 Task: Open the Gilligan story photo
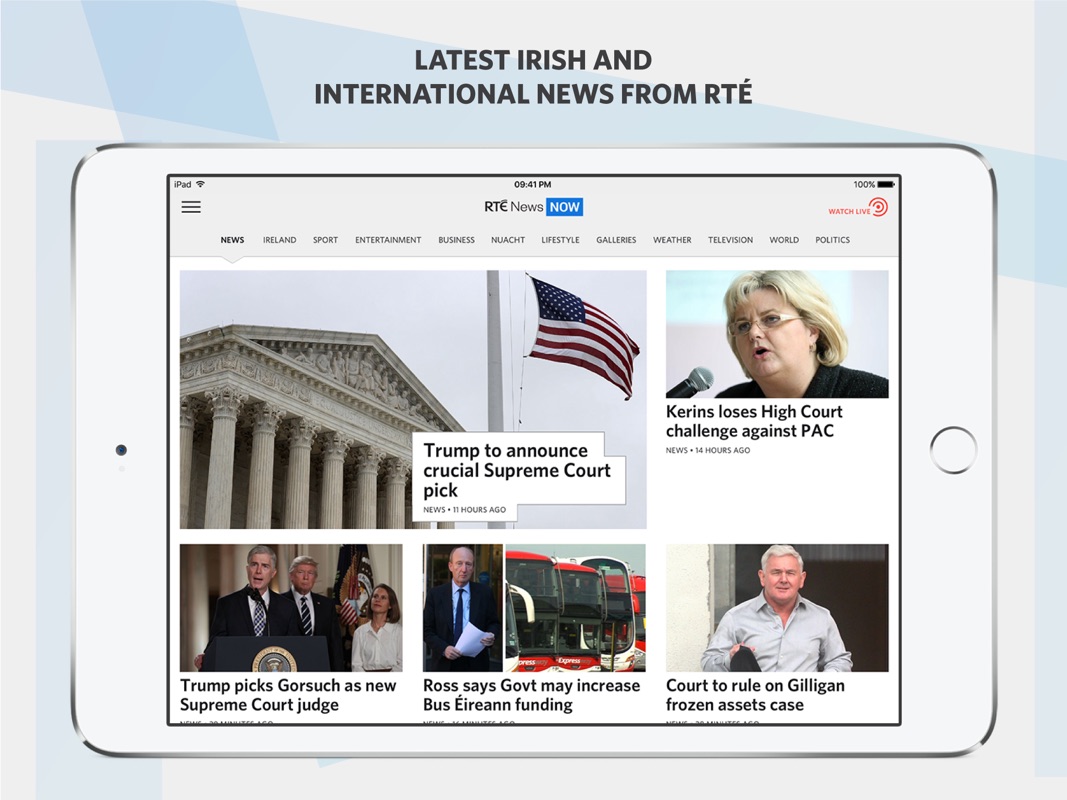pyautogui.click(x=777, y=607)
